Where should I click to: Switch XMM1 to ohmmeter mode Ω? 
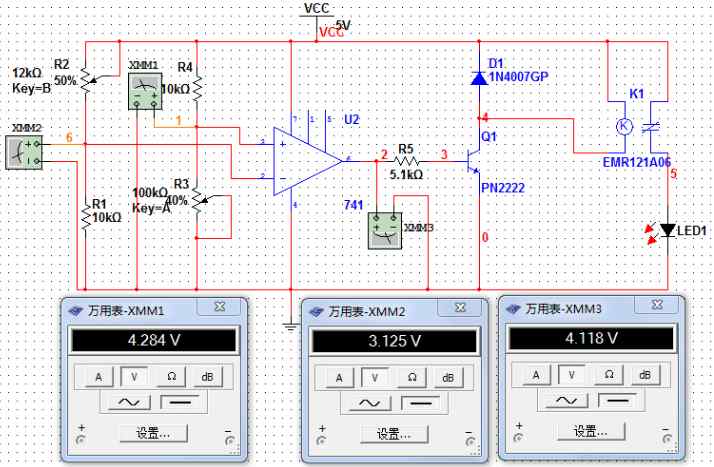[x=171, y=376]
